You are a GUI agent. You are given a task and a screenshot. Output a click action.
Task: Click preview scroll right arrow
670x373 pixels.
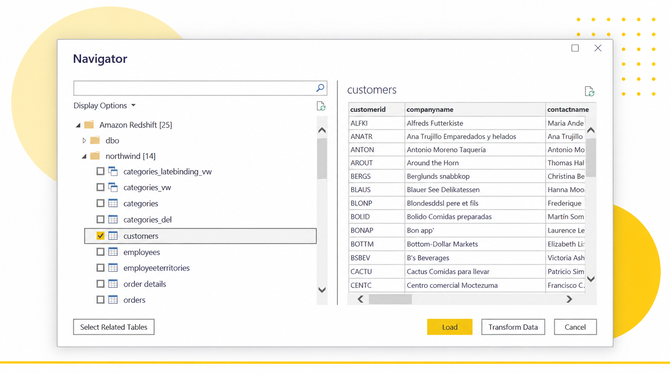coord(569,299)
